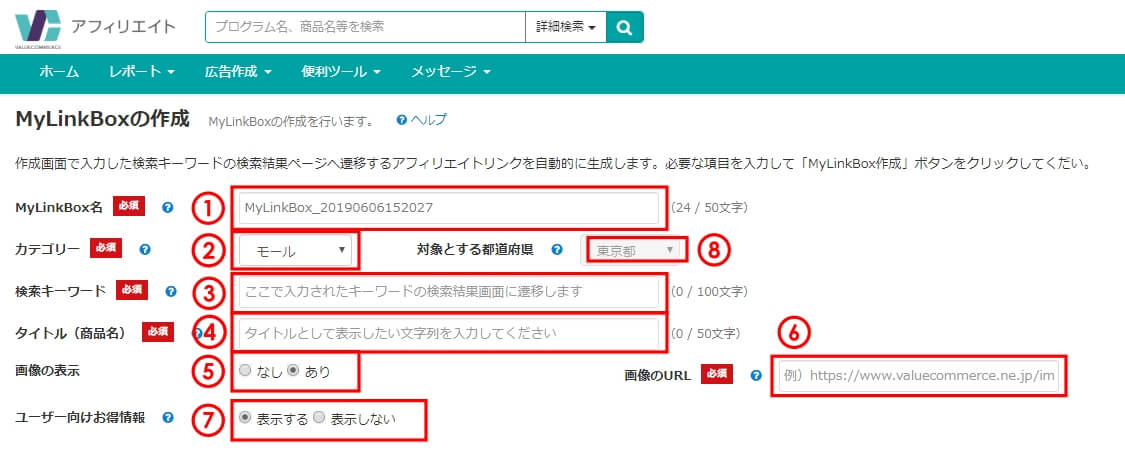Click help icon beside ユーザー向けお得情報

pos(167,417)
